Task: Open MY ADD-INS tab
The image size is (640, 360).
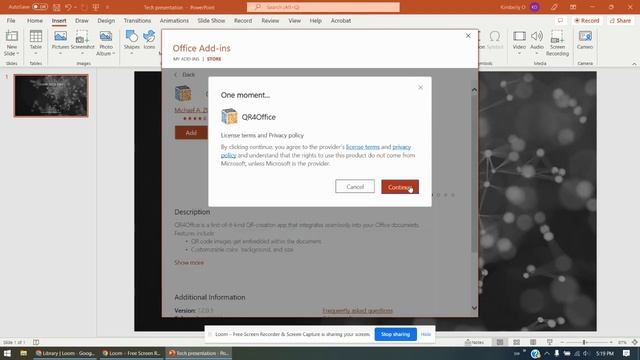Action: 186,59
